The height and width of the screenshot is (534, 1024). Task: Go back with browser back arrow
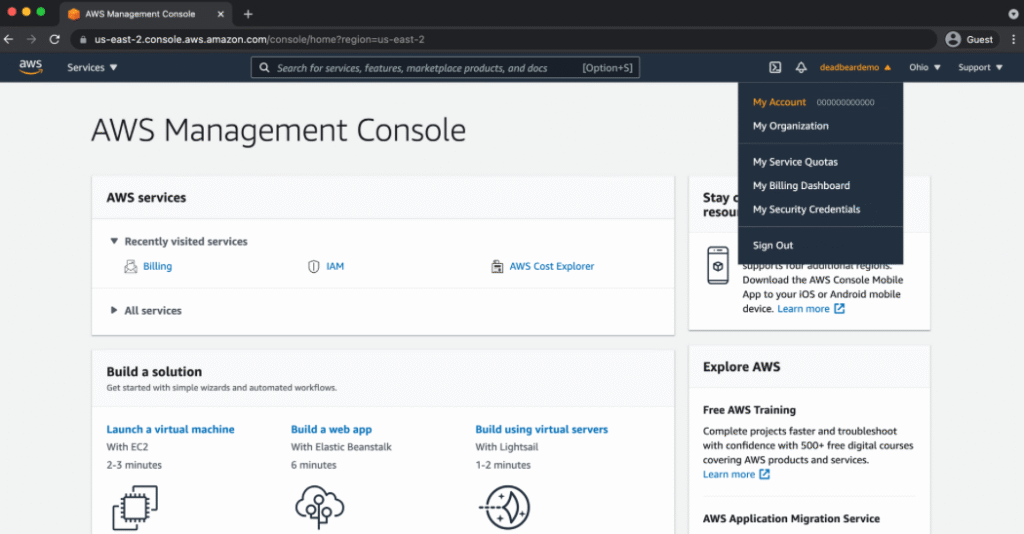pos(8,39)
